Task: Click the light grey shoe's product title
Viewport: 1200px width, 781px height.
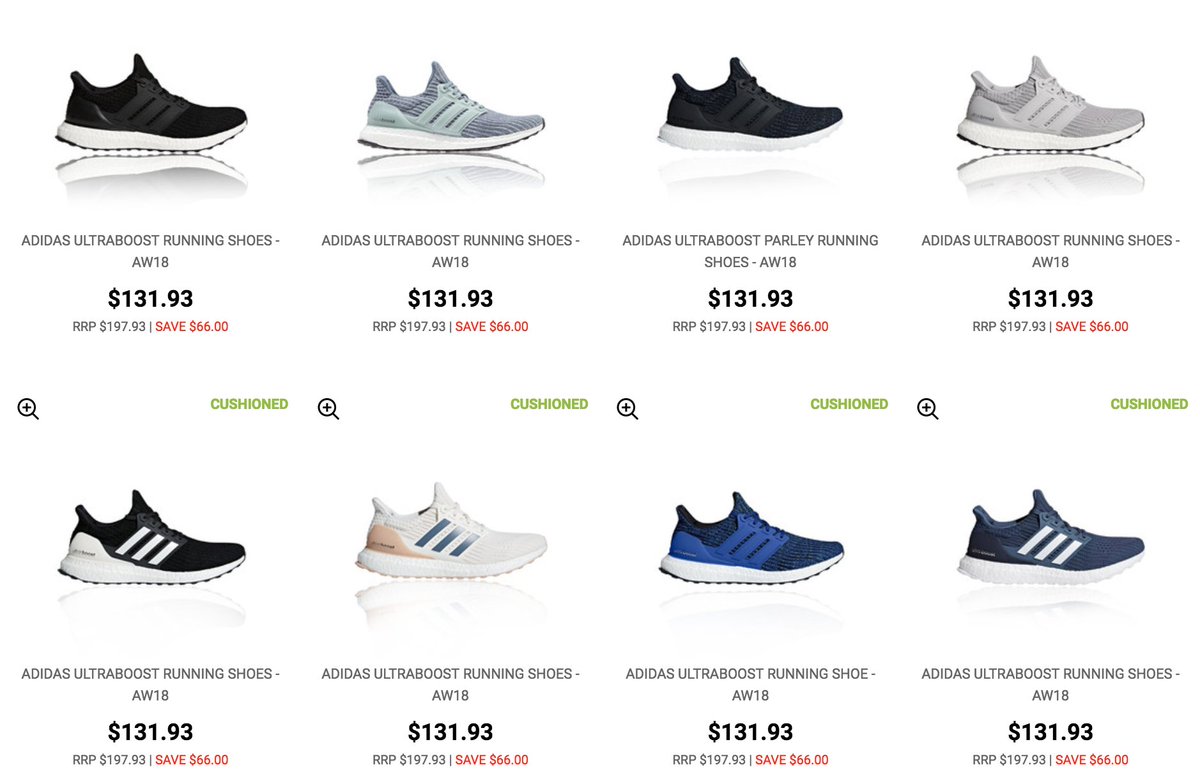Action: (1050, 251)
